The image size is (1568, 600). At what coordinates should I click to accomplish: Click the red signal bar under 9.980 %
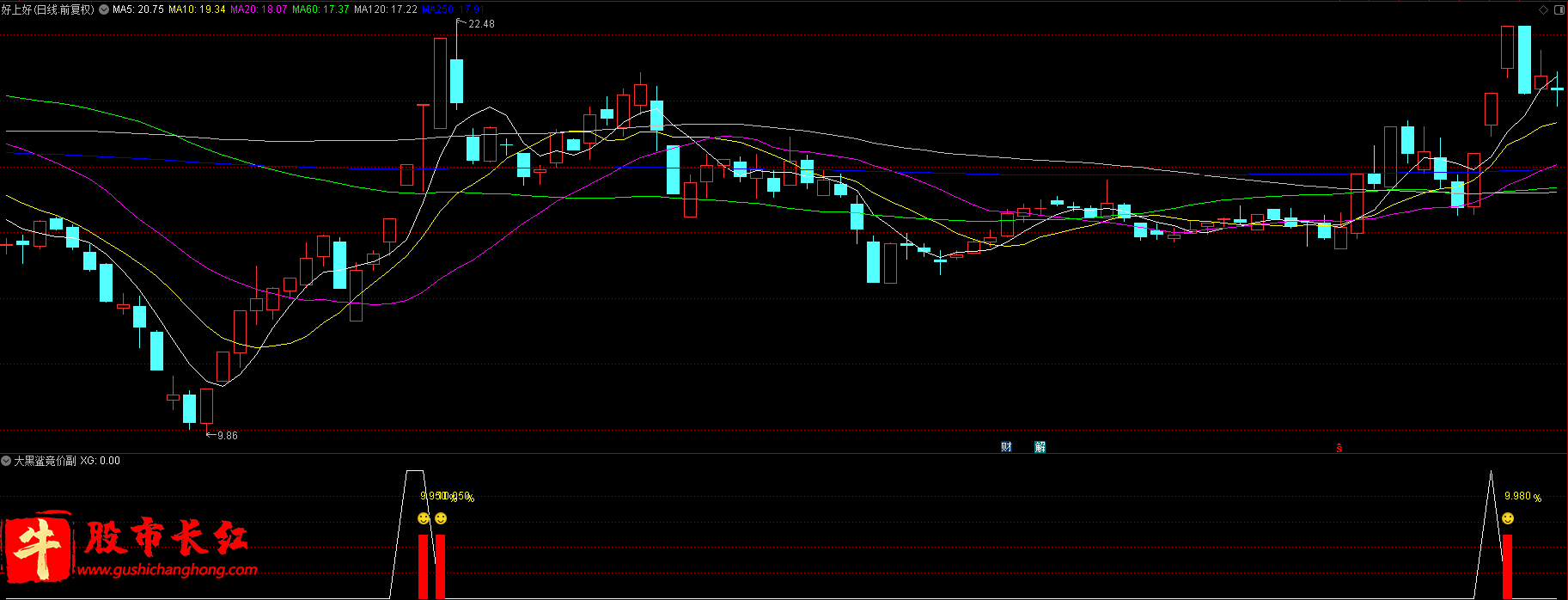[1507, 566]
